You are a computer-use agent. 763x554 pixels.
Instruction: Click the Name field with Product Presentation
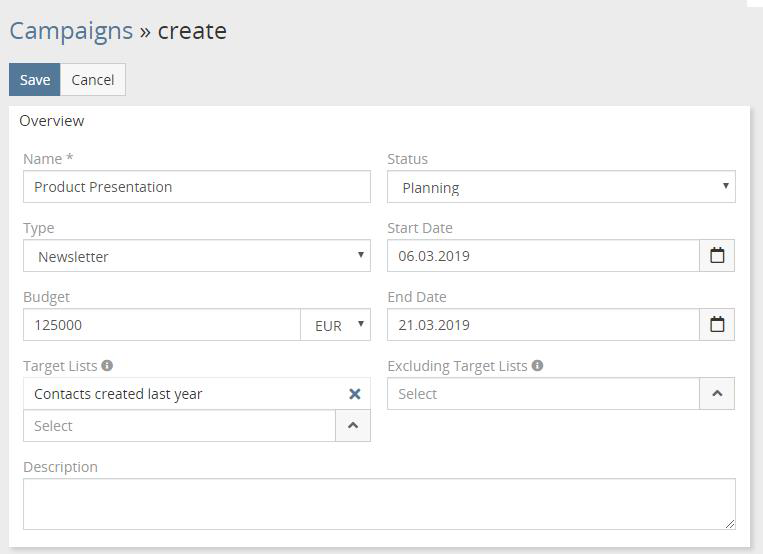(196, 187)
